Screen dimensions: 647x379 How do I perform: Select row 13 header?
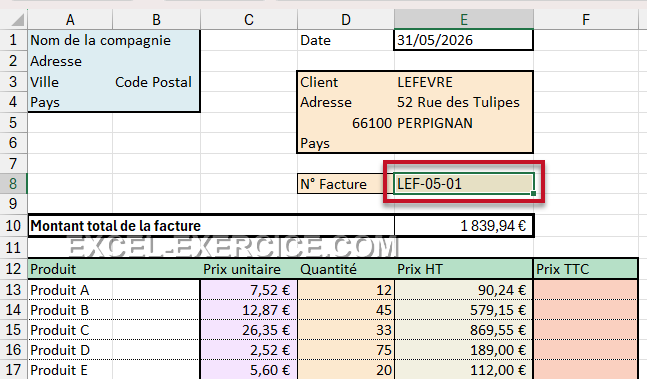(13, 290)
